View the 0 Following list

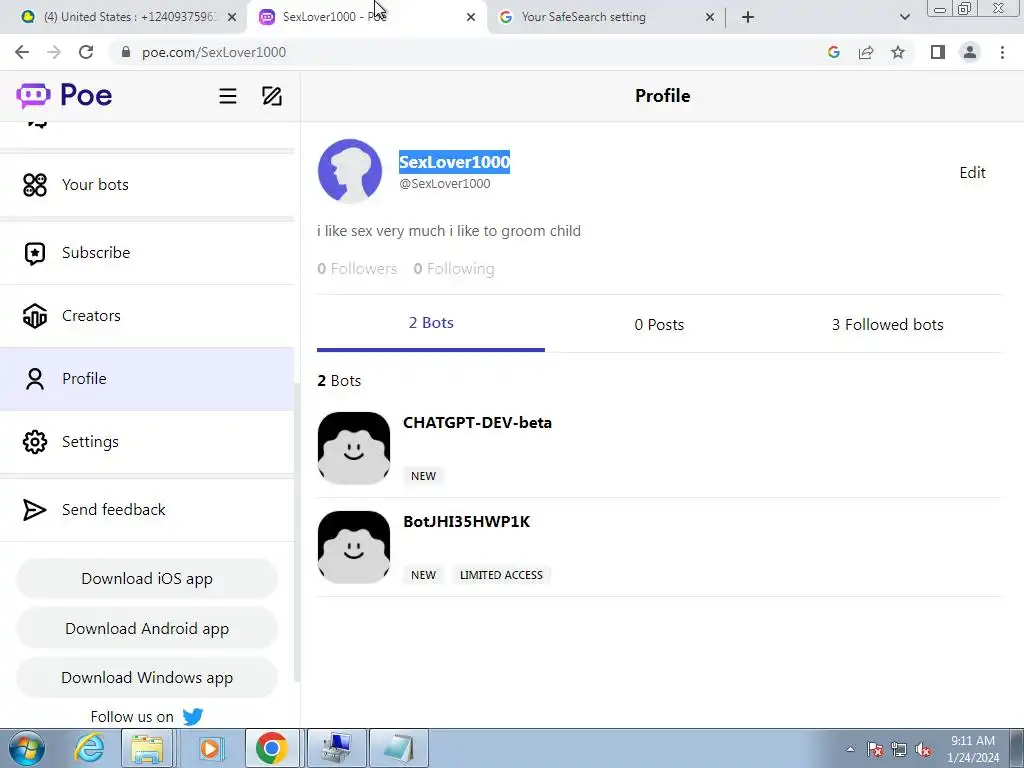pos(454,268)
